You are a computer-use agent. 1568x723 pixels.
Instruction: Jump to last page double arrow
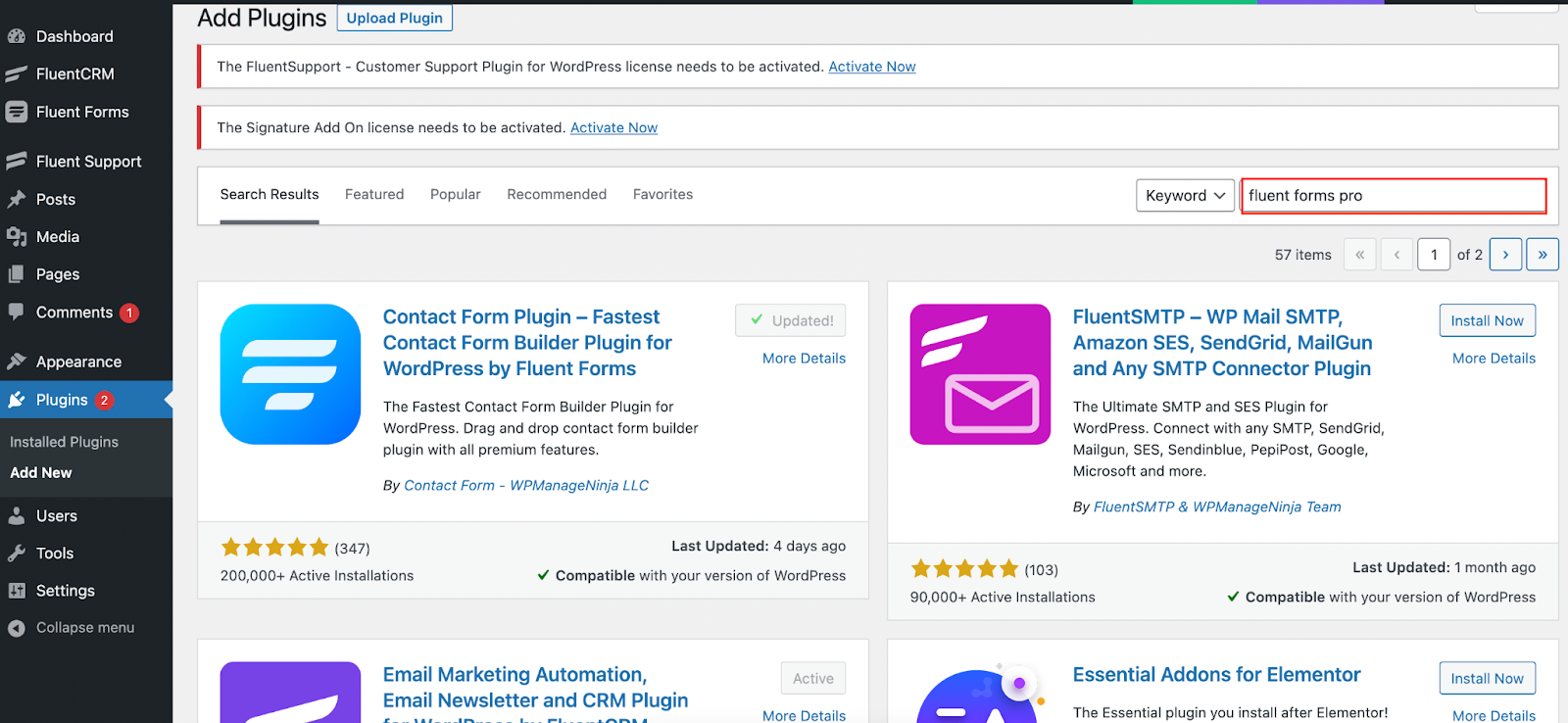[1543, 255]
